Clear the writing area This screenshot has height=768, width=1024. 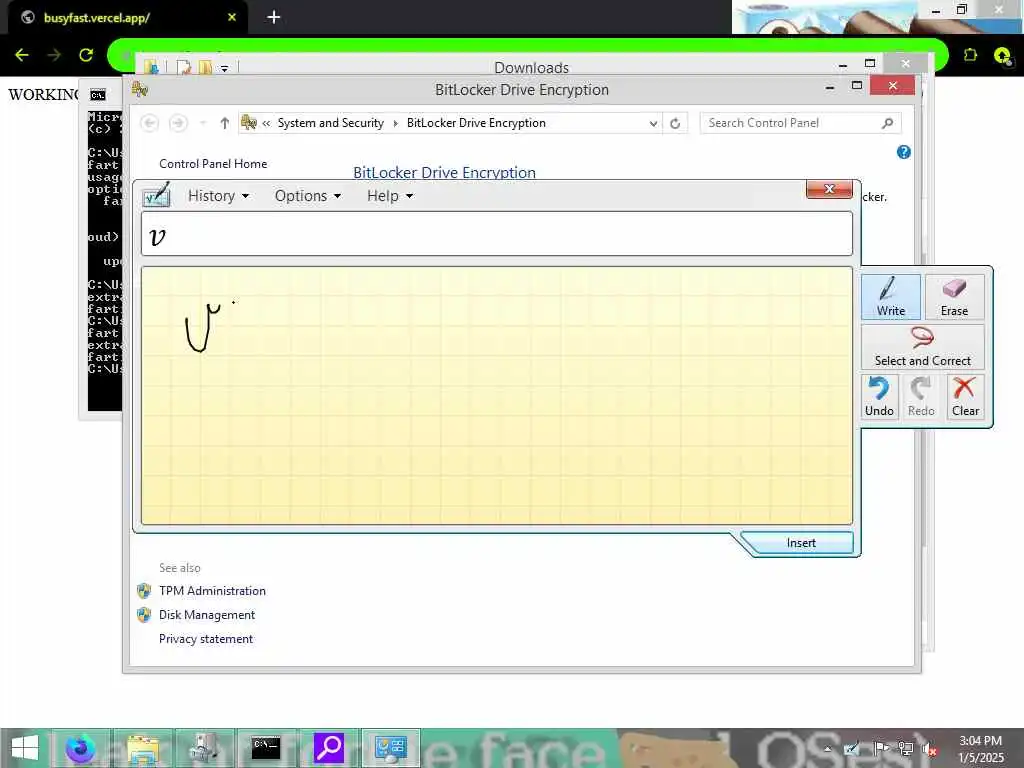[965, 396]
